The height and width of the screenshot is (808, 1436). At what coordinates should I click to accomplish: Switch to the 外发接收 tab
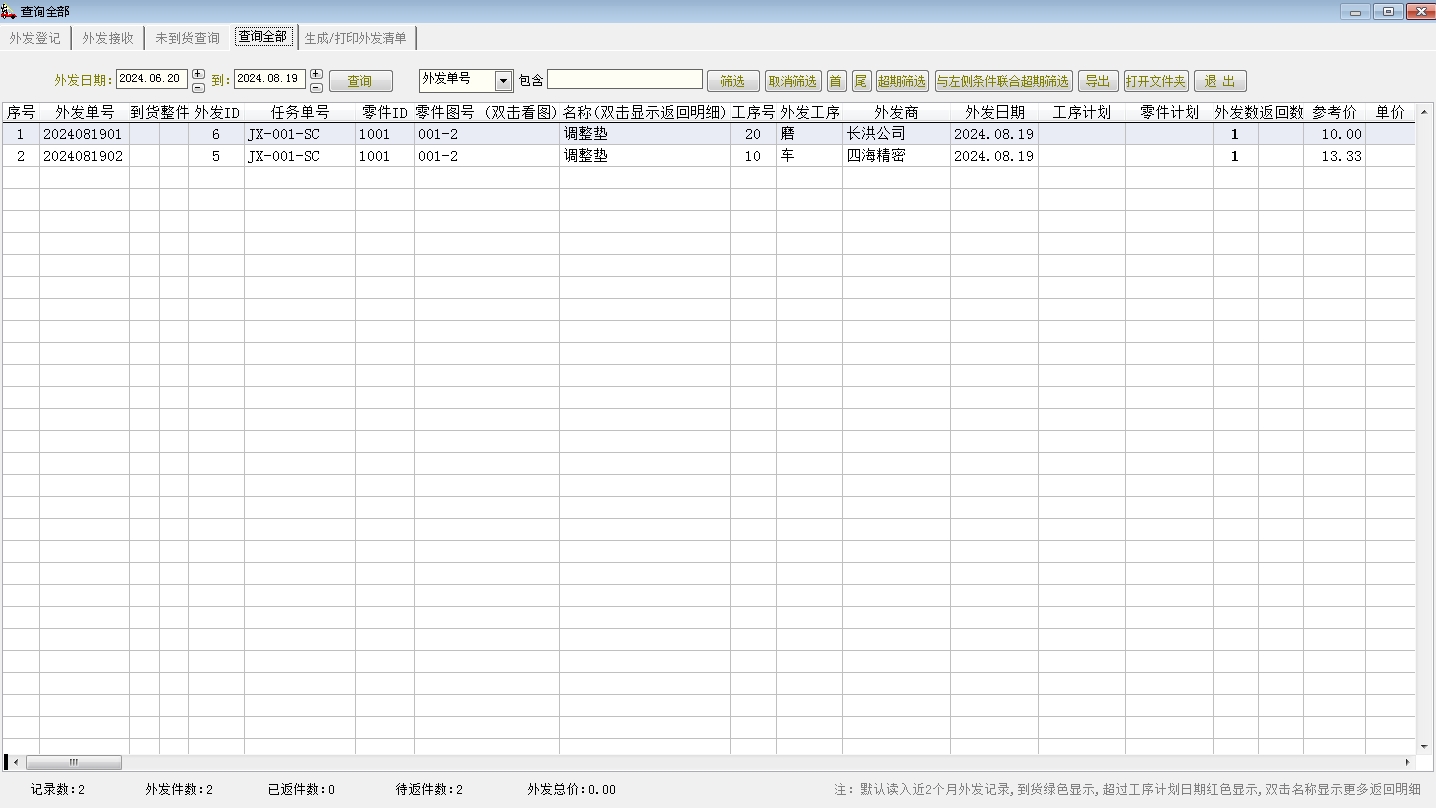(108, 38)
